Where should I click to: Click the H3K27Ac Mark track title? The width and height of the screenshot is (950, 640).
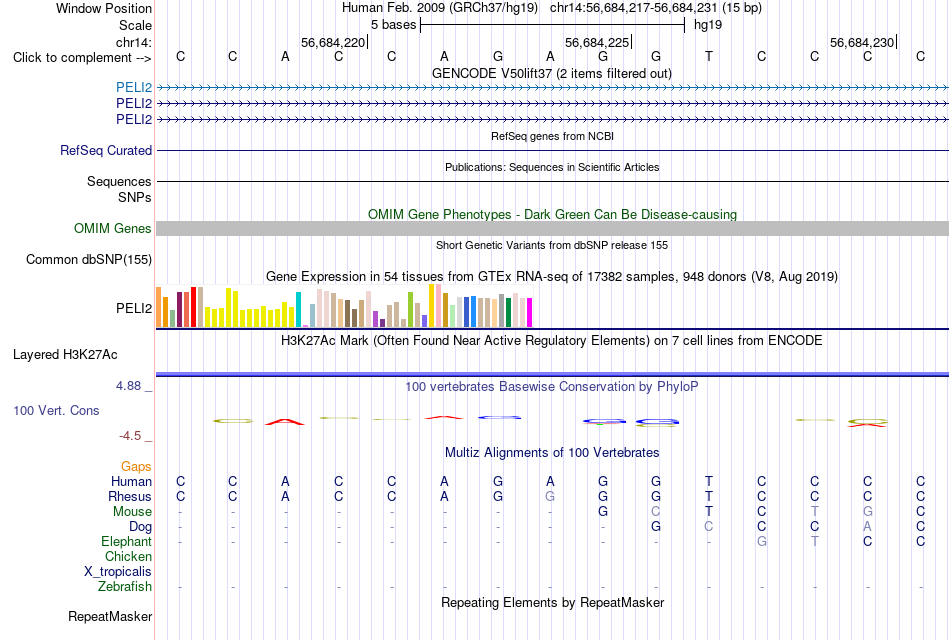tap(552, 341)
